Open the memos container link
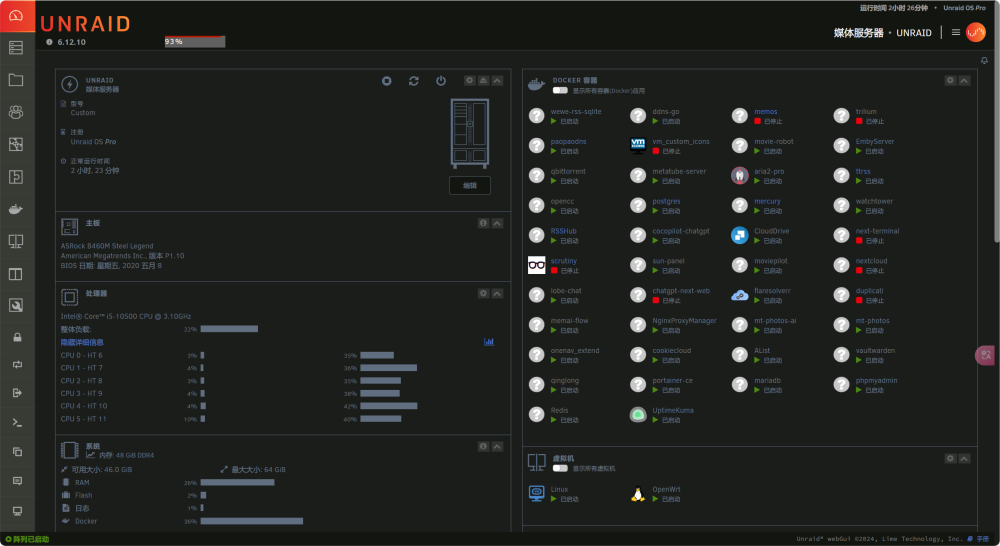The height and width of the screenshot is (546, 1000). [765, 112]
